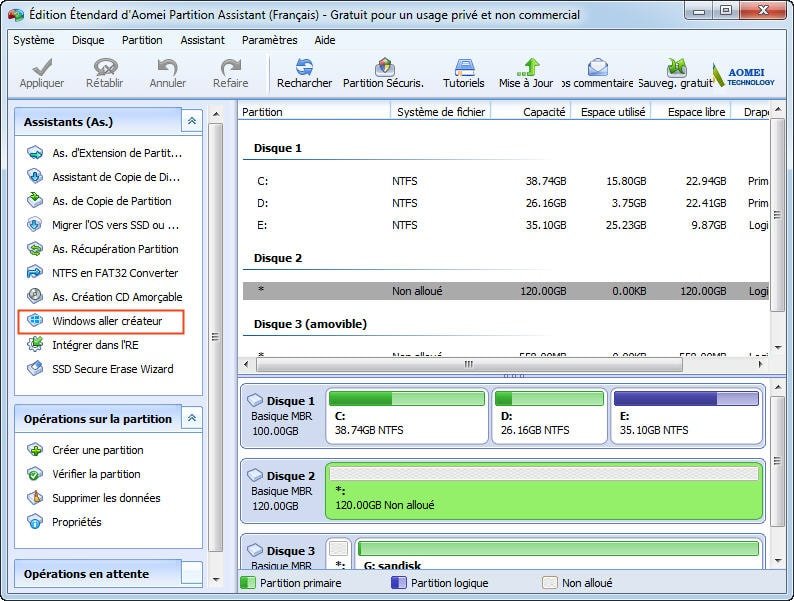Click the Propriétés icon
This screenshot has width=794, height=601.
(x=35, y=522)
